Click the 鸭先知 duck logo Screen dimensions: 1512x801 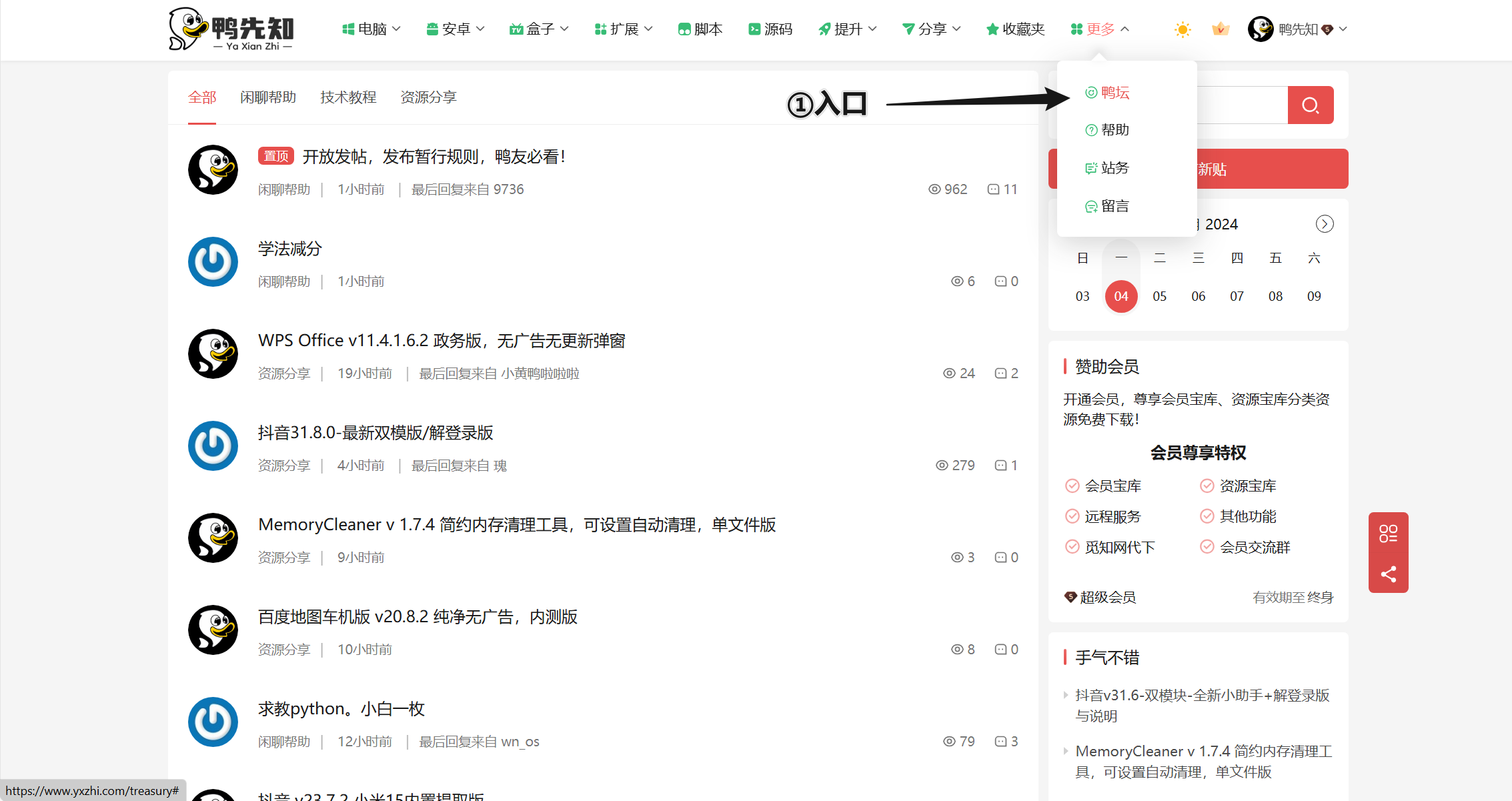(231, 29)
